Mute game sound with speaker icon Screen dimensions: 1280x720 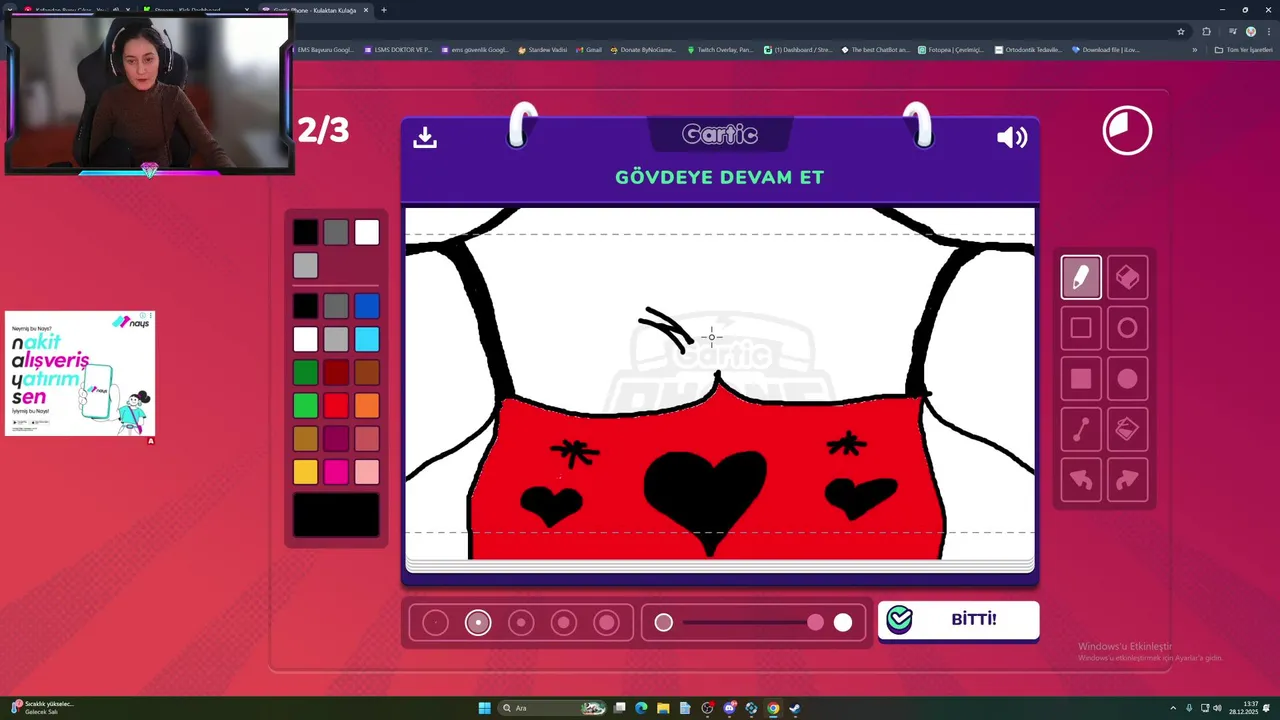[1012, 138]
